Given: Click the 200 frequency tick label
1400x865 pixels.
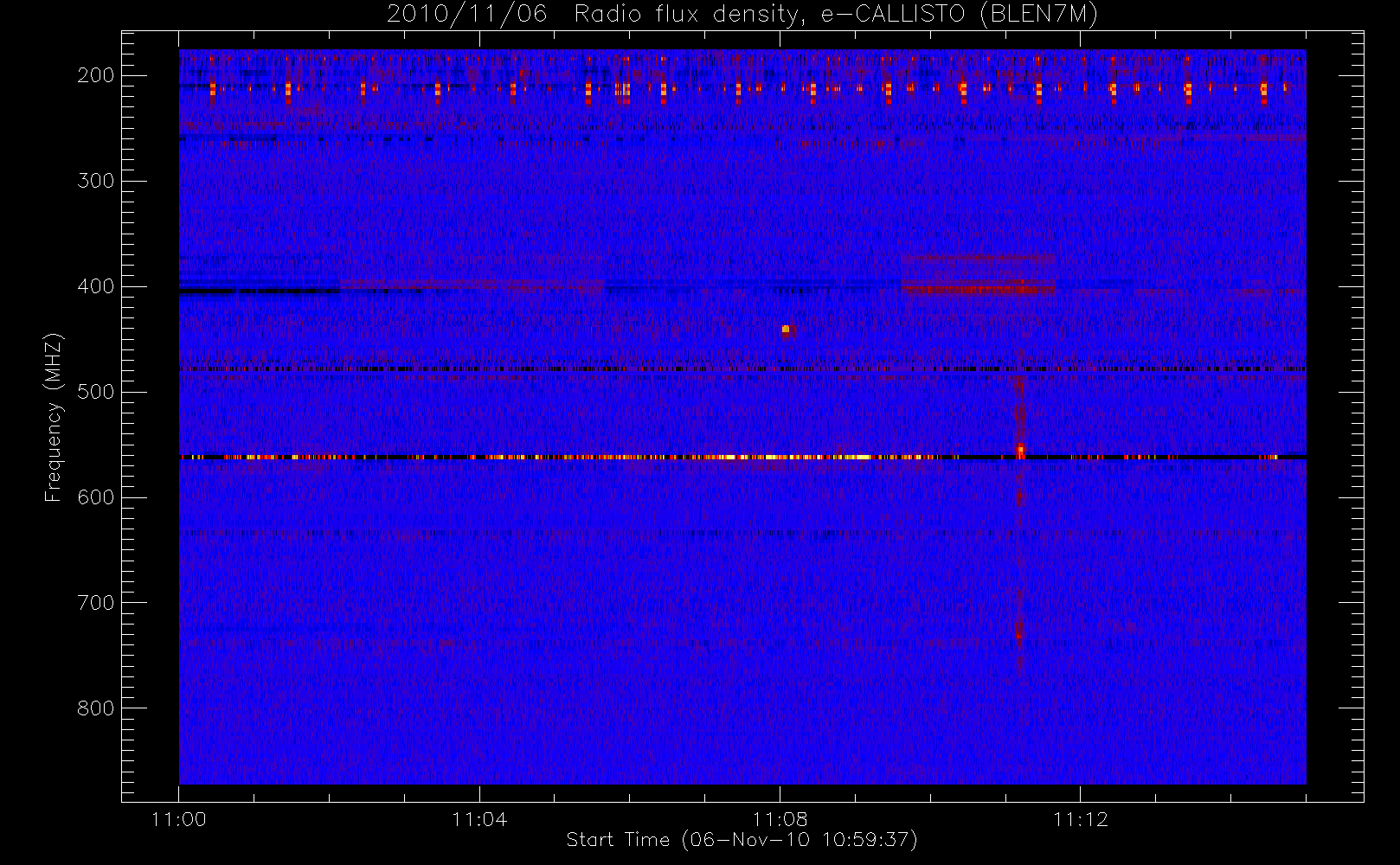Looking at the screenshot, I should click(96, 75).
